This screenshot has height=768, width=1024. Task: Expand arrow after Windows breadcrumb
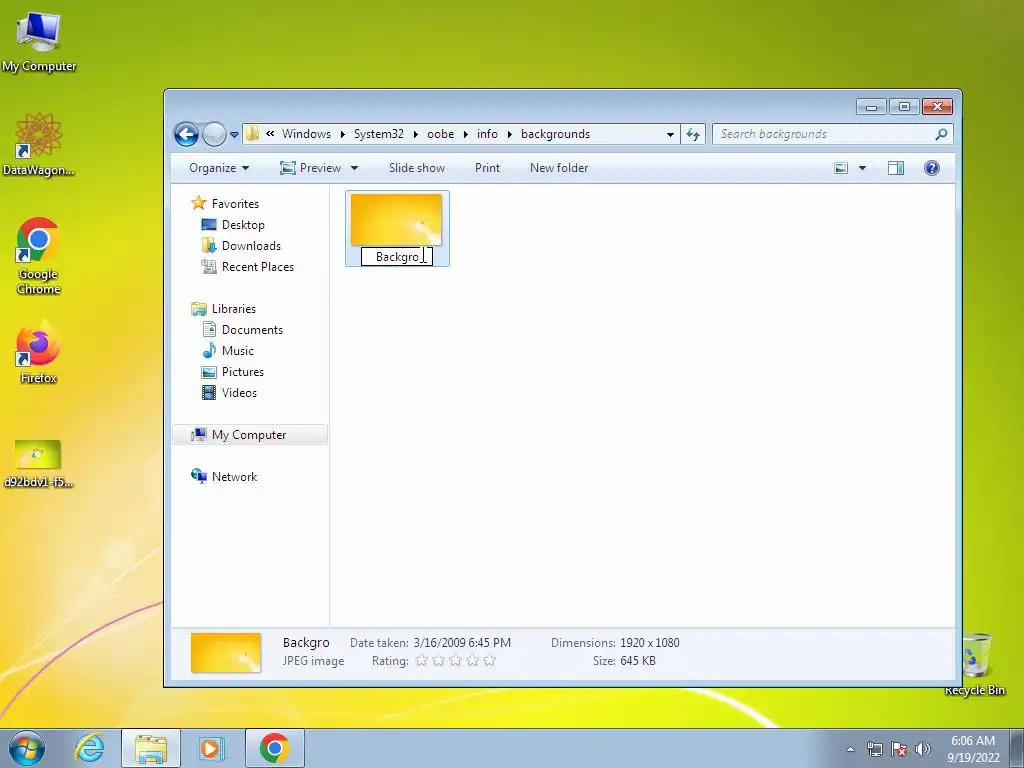pos(342,135)
